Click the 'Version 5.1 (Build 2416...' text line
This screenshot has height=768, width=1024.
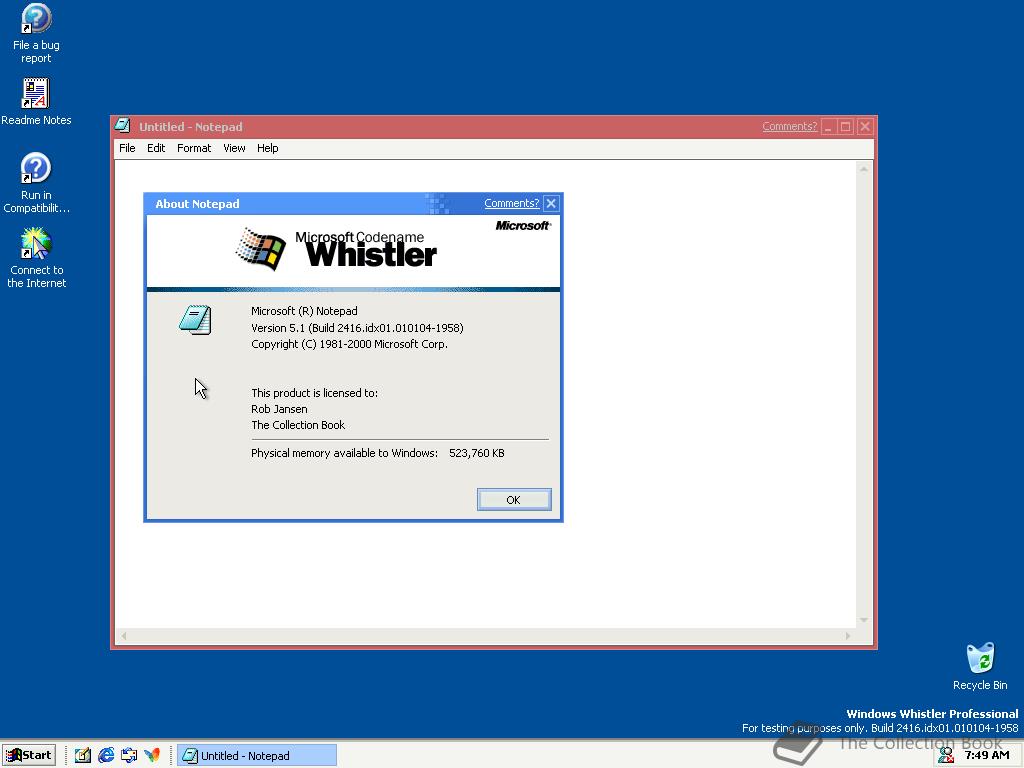pos(357,328)
